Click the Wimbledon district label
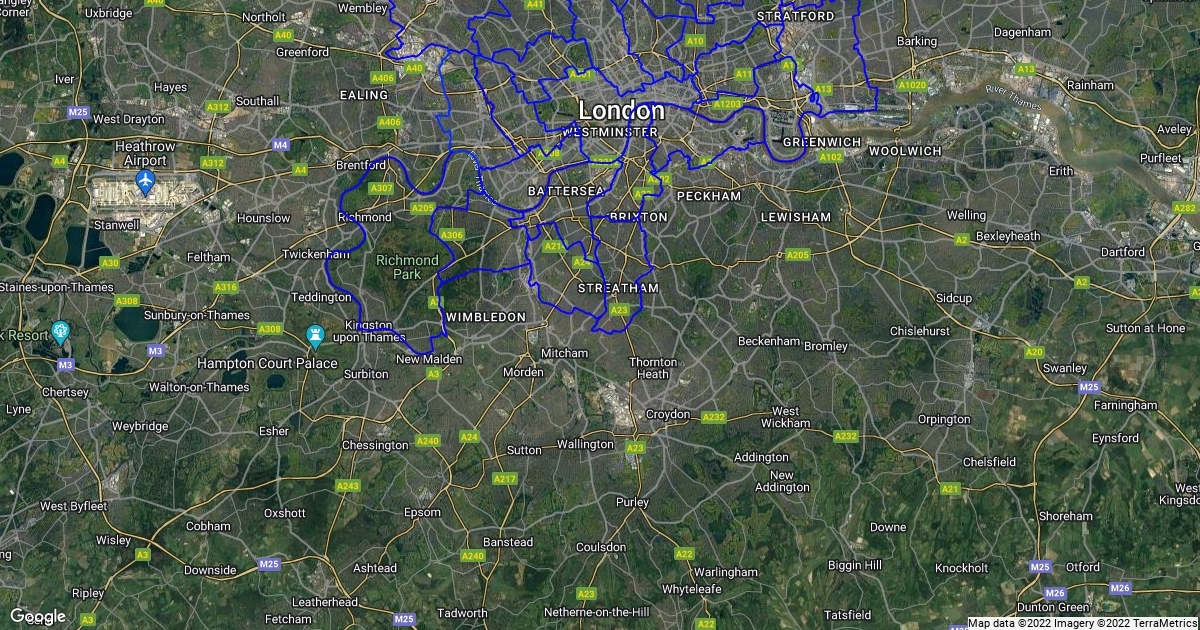The height and width of the screenshot is (630, 1200). (486, 316)
